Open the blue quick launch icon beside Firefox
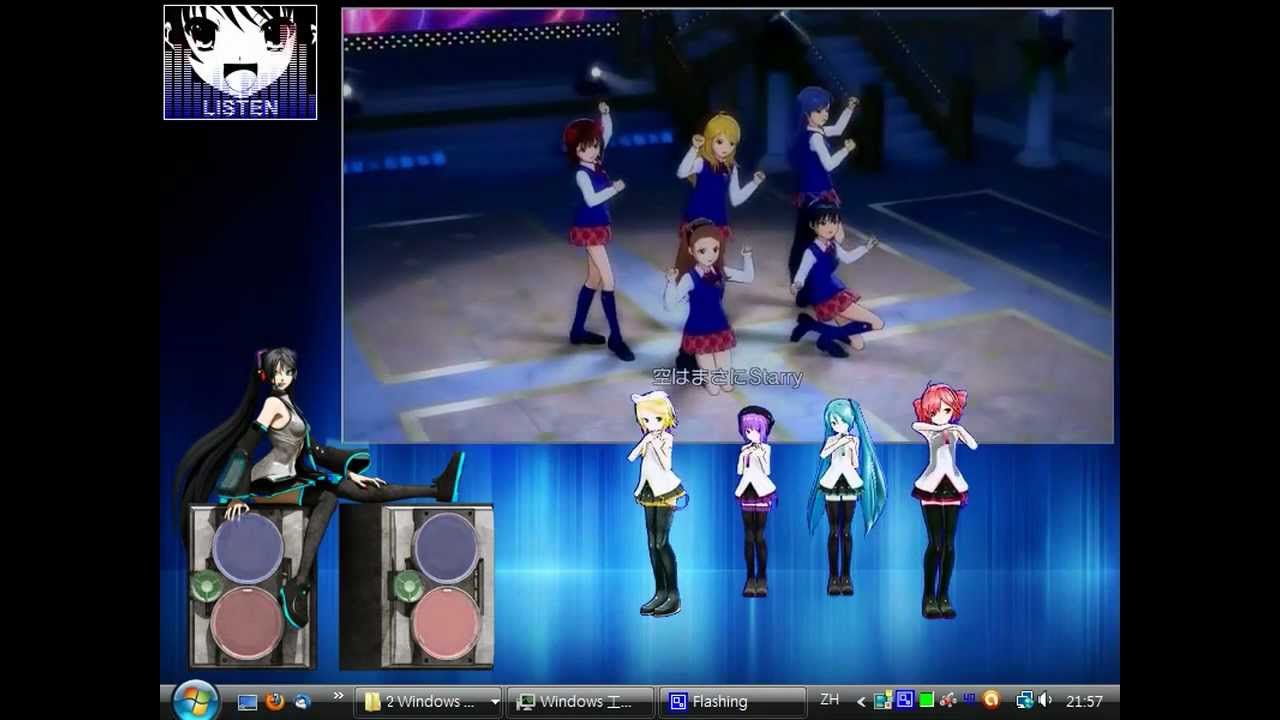The image size is (1280, 720). 302,702
